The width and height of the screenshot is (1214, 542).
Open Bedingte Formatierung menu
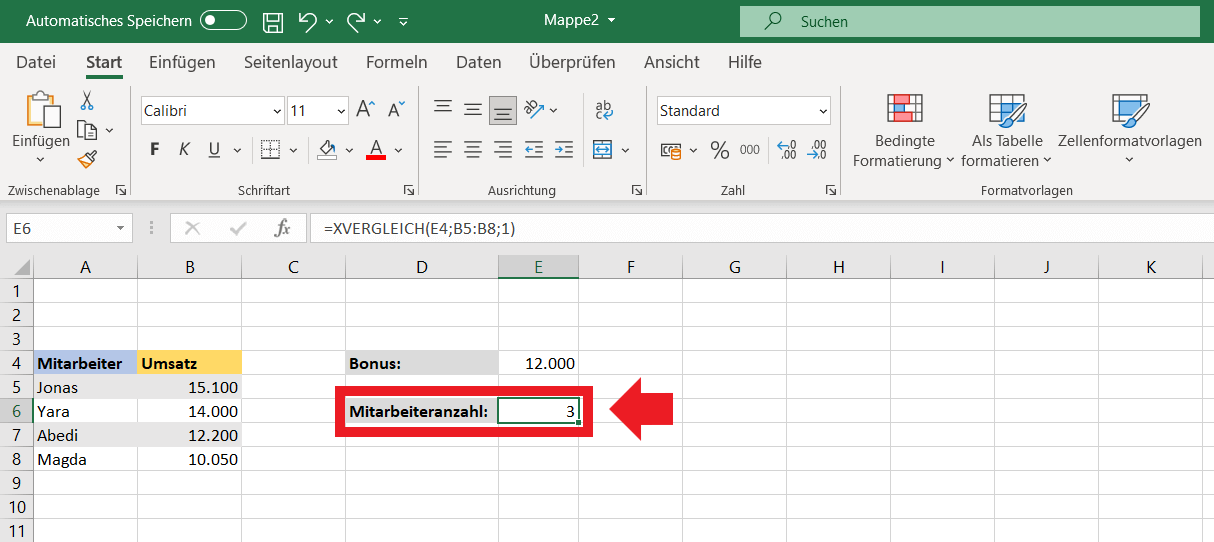point(904,130)
